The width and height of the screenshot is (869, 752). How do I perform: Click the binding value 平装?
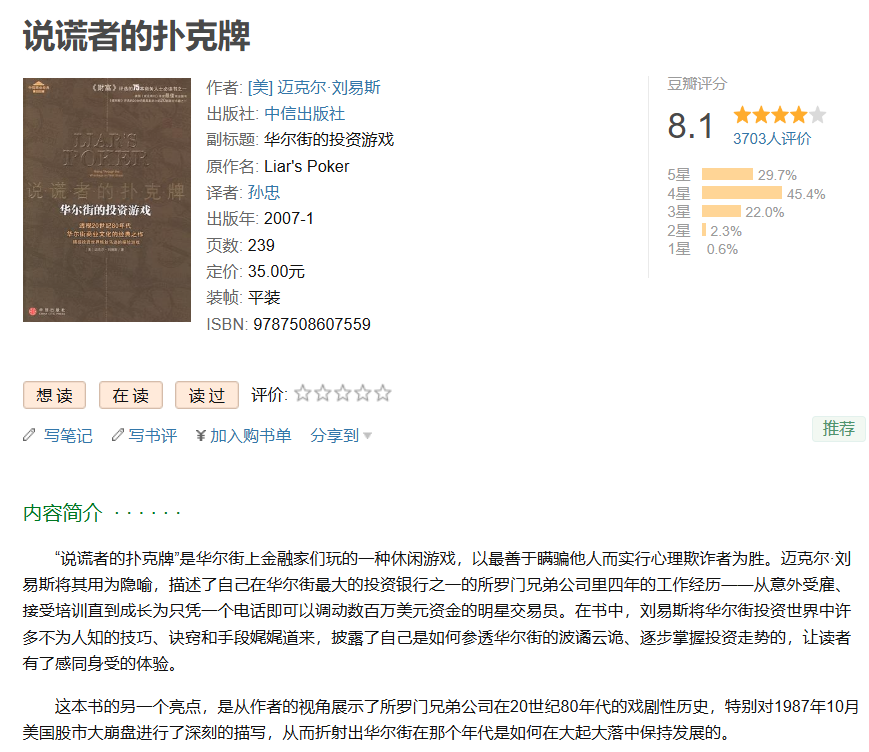tap(264, 298)
